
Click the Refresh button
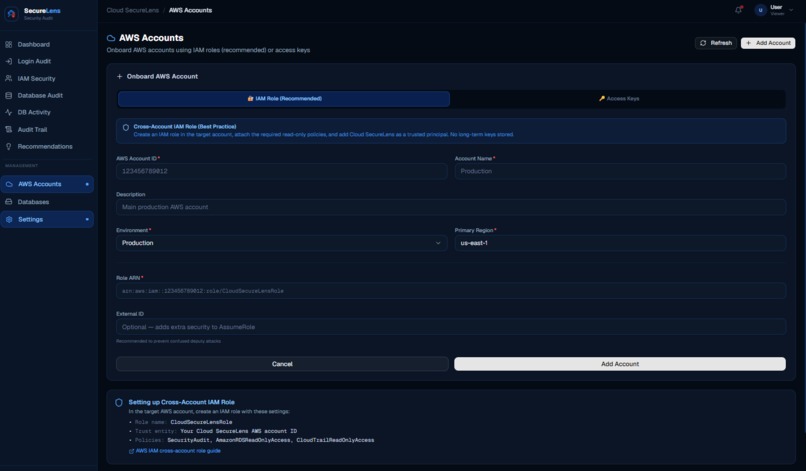716,43
